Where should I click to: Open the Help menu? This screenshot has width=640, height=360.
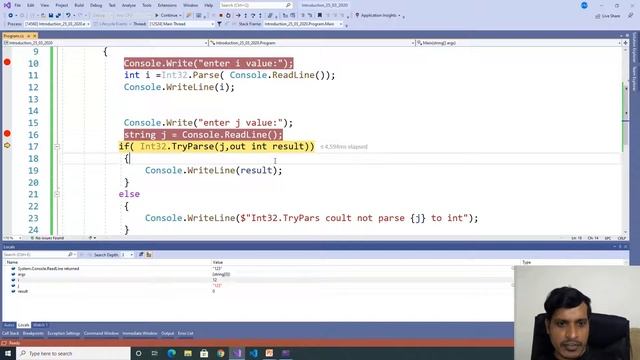pyautogui.click(x=209, y=5)
